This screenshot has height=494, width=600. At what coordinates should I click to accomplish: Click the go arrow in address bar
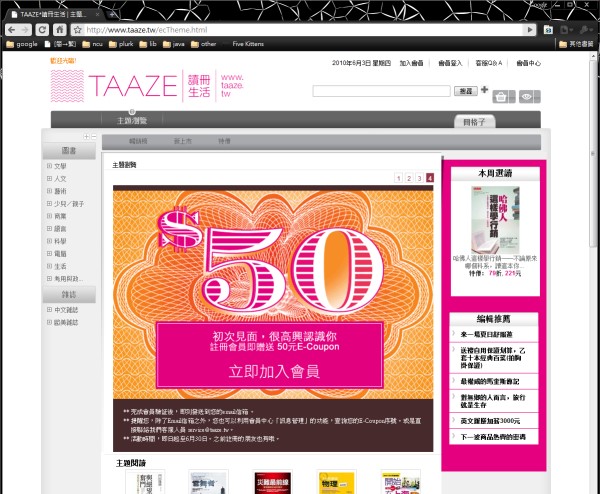(x=530, y=30)
